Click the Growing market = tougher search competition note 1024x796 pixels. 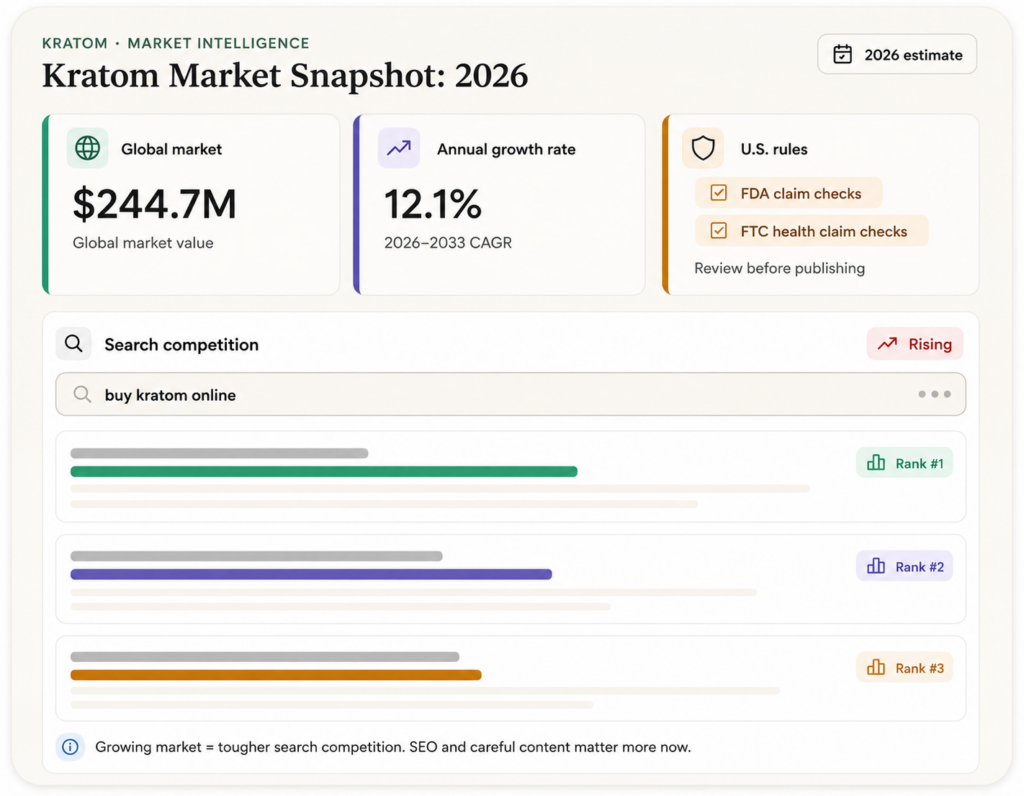(x=392, y=747)
